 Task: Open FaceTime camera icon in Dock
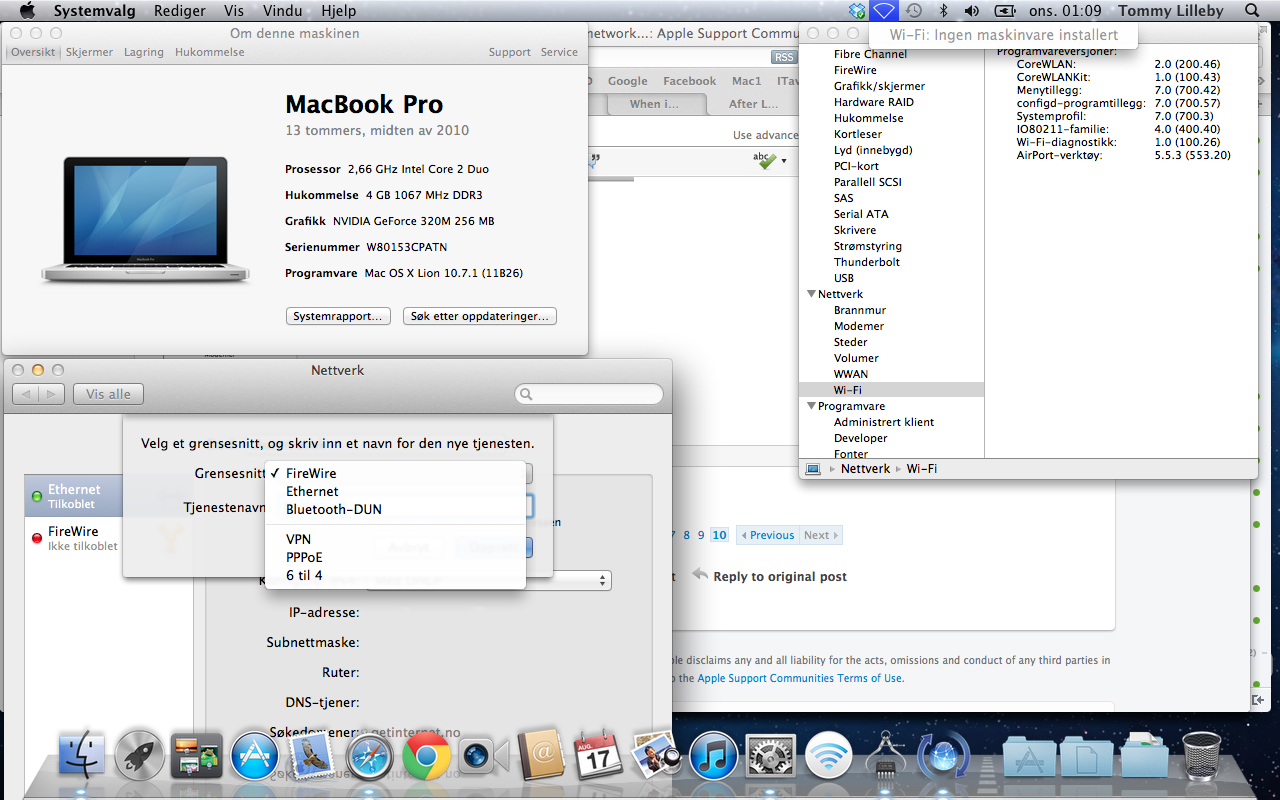click(484, 755)
